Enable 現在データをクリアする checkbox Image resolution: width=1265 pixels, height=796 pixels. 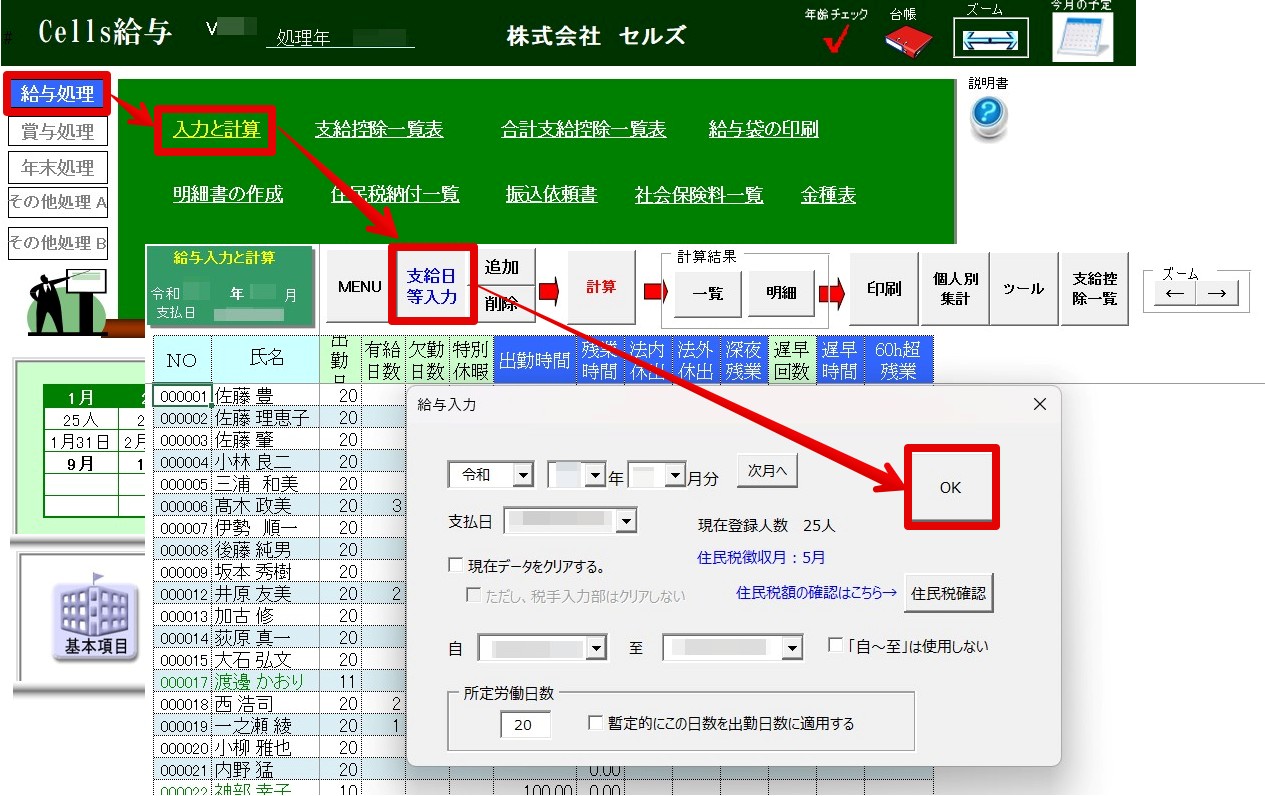coord(456,566)
